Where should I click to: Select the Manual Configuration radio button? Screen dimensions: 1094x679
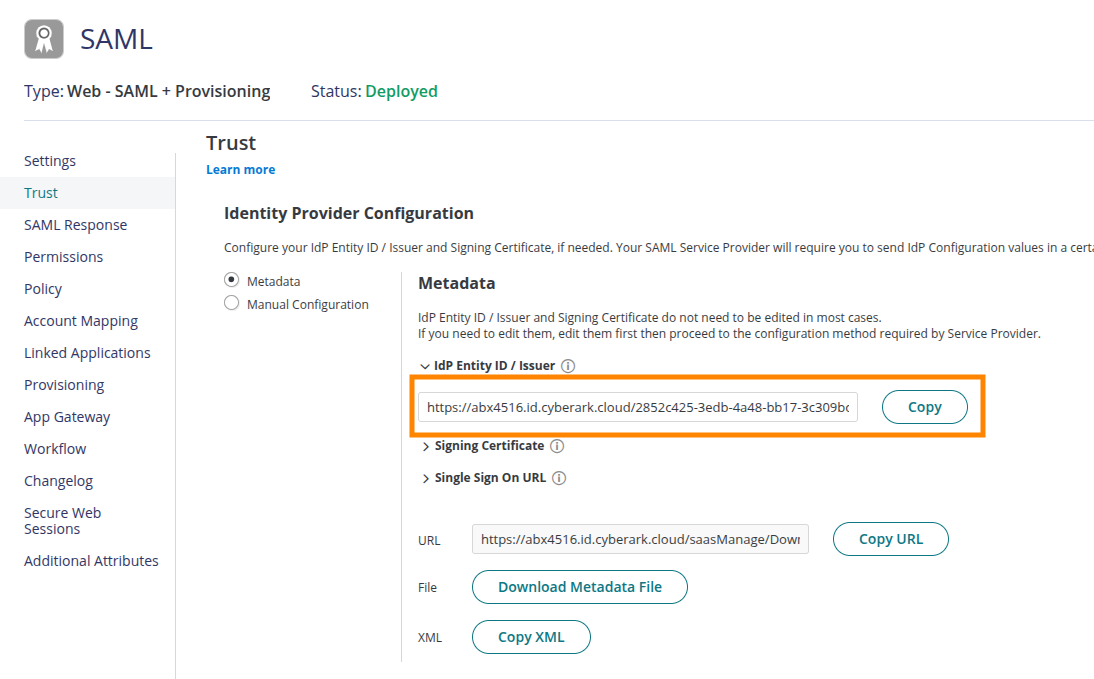(x=232, y=303)
